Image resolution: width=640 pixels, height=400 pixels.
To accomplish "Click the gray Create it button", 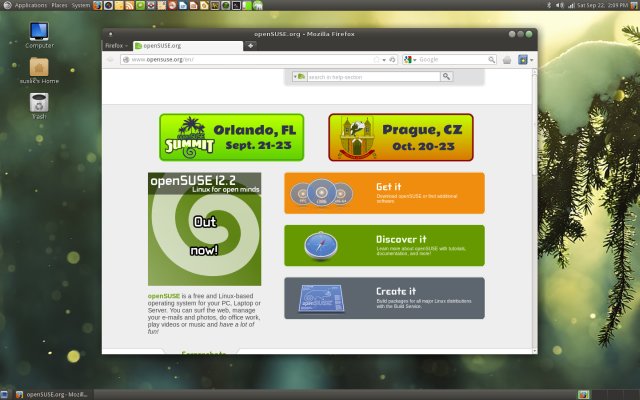I will (x=384, y=298).
